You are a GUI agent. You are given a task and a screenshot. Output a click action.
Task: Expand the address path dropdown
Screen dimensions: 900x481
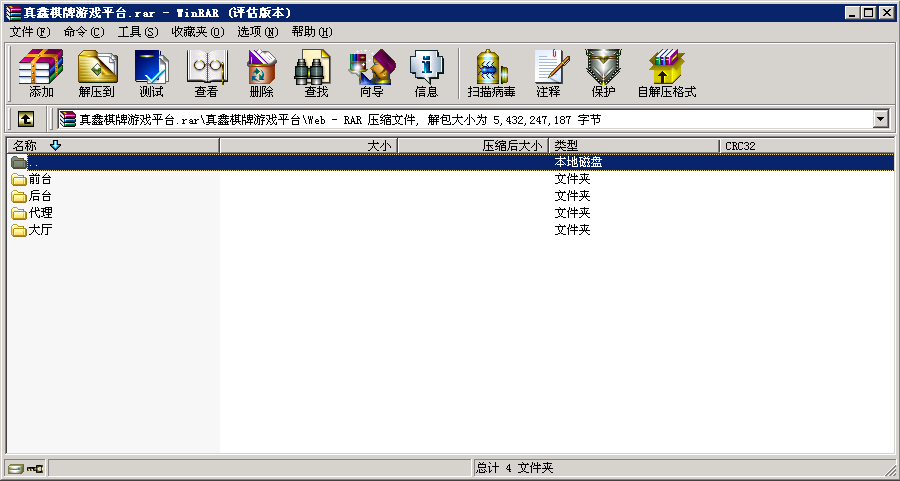(880, 119)
